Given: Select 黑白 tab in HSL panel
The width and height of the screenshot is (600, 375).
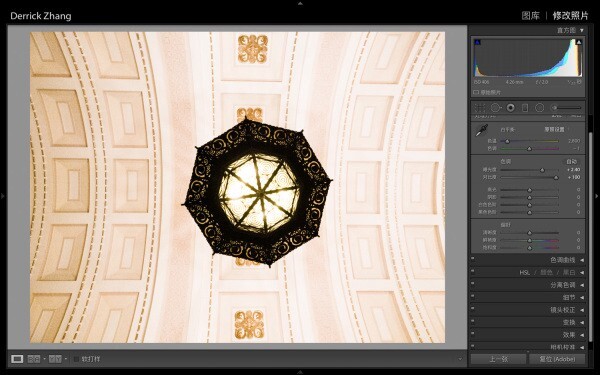Looking at the screenshot, I should click(x=569, y=272).
